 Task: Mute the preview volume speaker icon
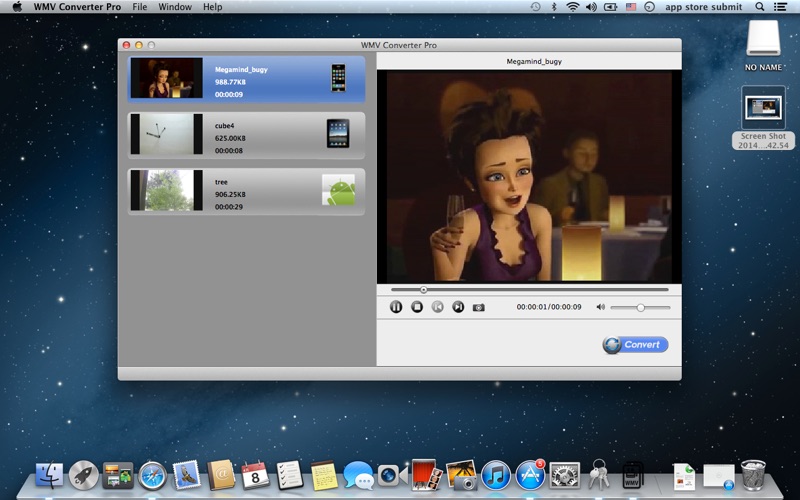pyautogui.click(x=601, y=307)
